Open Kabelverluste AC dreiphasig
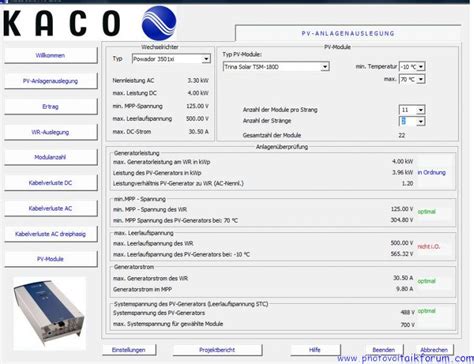Image resolution: width=474 pixels, height=364 pixels. (51, 234)
